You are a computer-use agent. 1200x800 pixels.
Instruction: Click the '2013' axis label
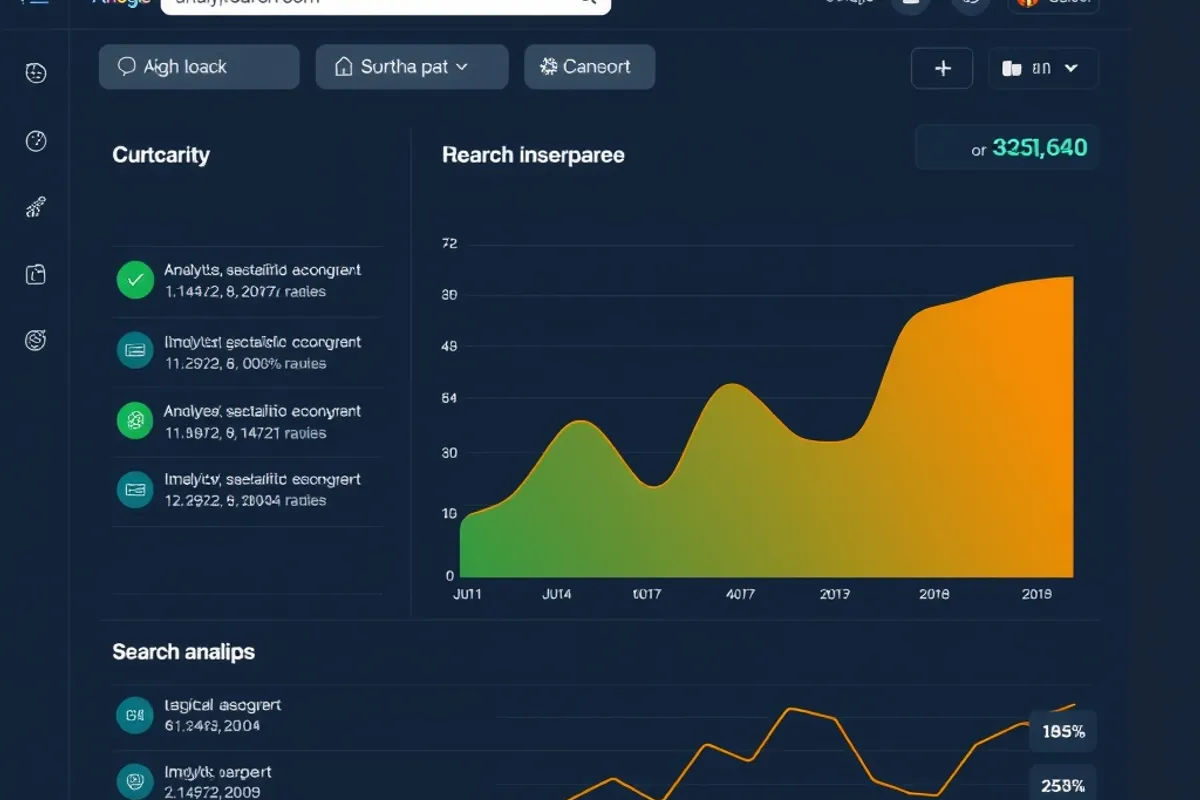point(835,594)
